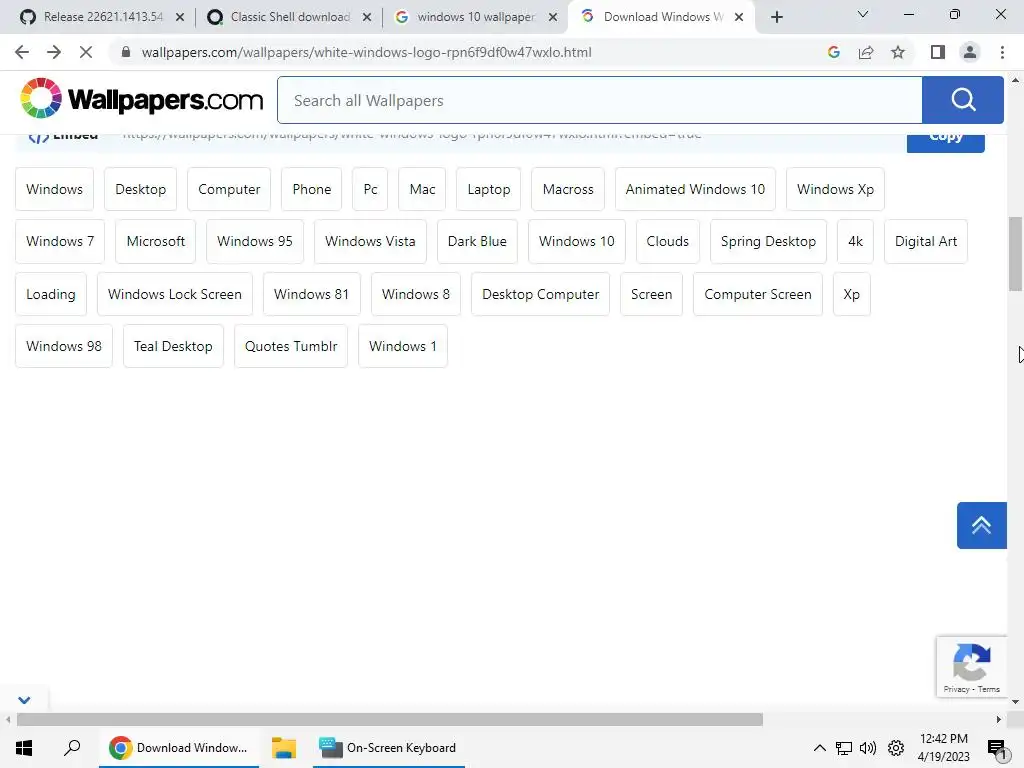
Task: Click the Windows Vista tag
Action: [370, 241]
